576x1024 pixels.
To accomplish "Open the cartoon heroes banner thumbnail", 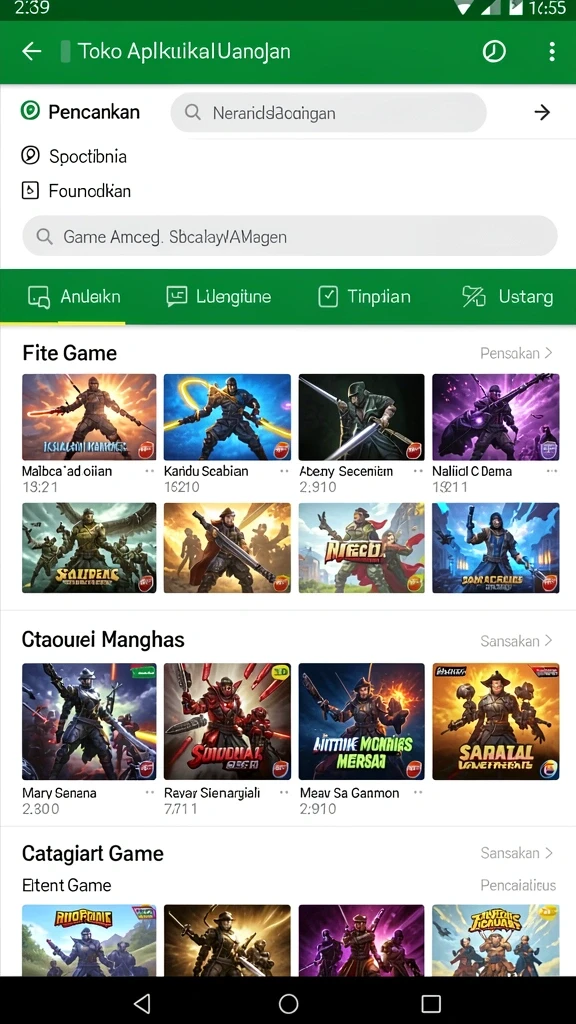I will point(361,548).
